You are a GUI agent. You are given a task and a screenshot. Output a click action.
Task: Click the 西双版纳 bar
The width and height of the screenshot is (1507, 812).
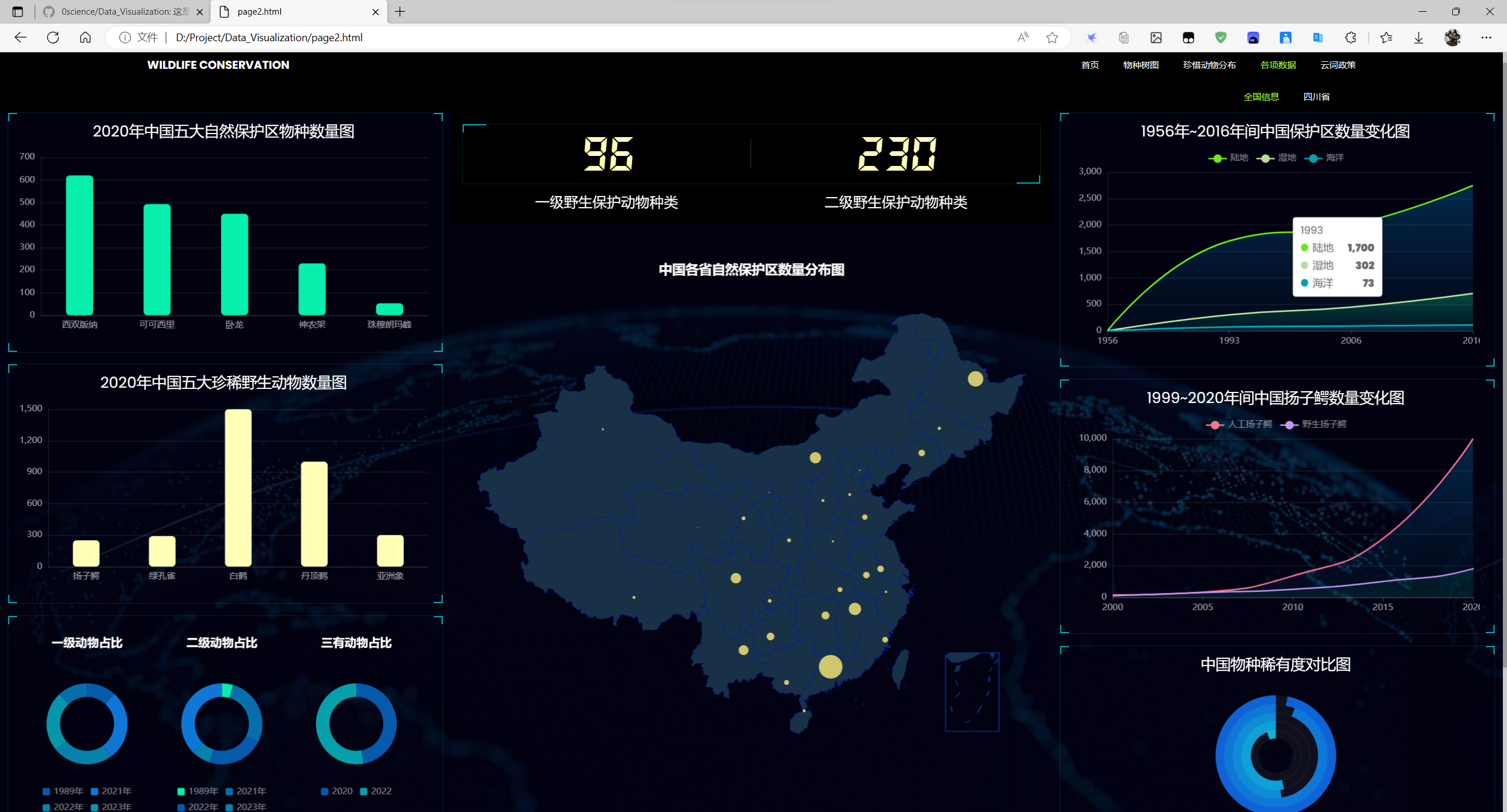[79, 245]
